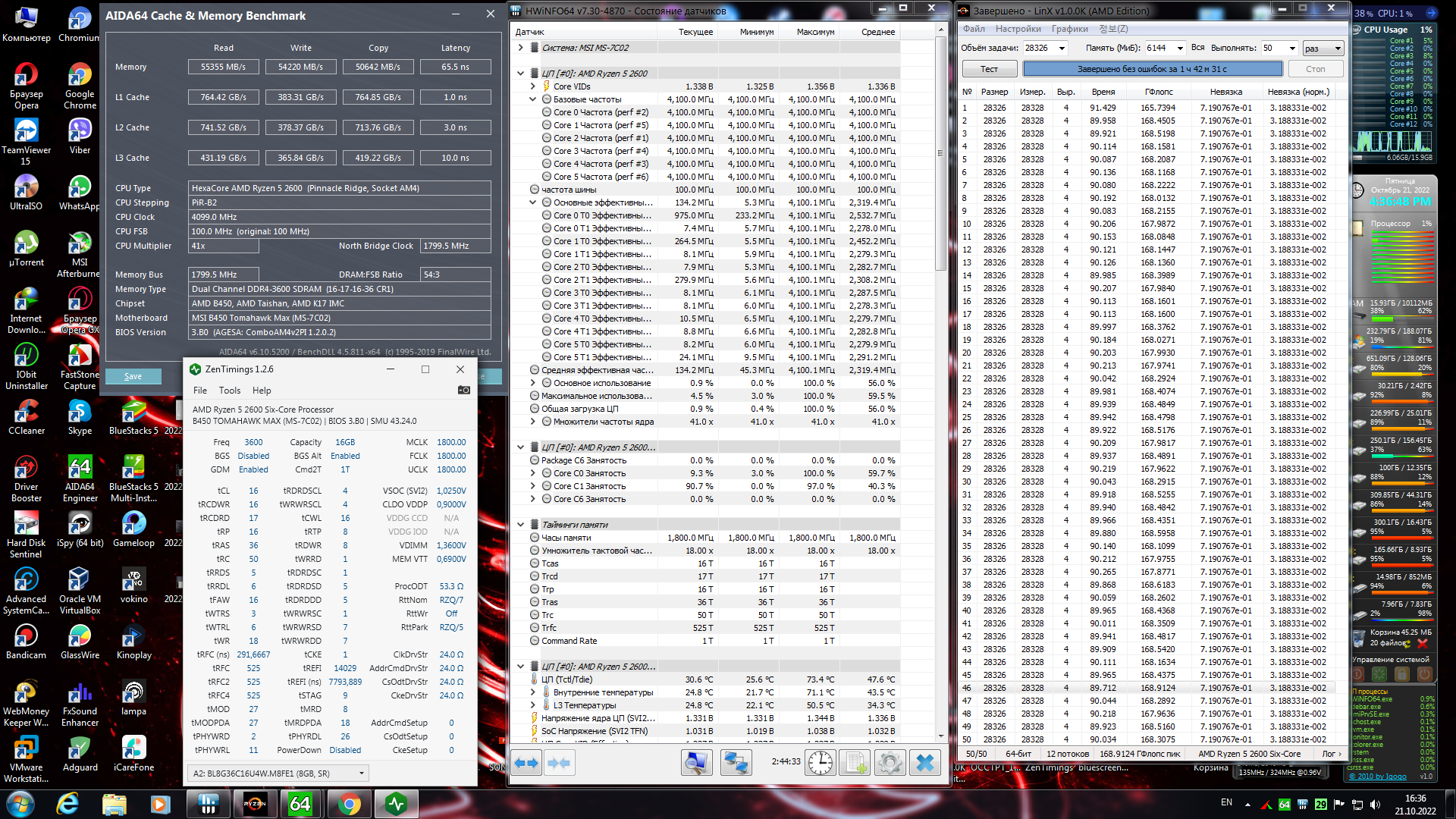Collapse the Тайминги памяти sensor group
Image resolution: width=1456 pixels, height=819 pixels.
[521, 525]
